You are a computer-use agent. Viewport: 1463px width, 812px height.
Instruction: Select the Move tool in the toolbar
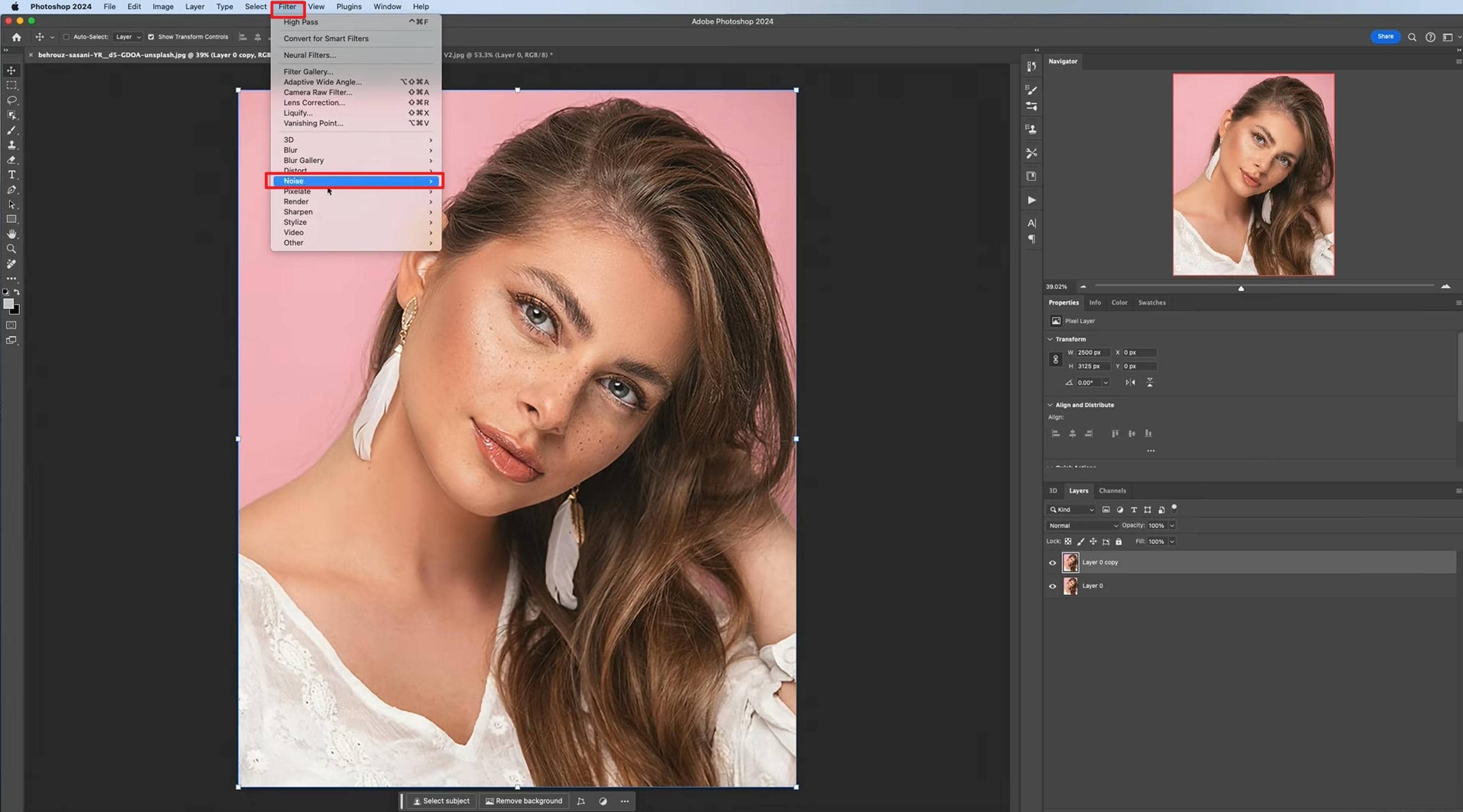click(x=11, y=70)
